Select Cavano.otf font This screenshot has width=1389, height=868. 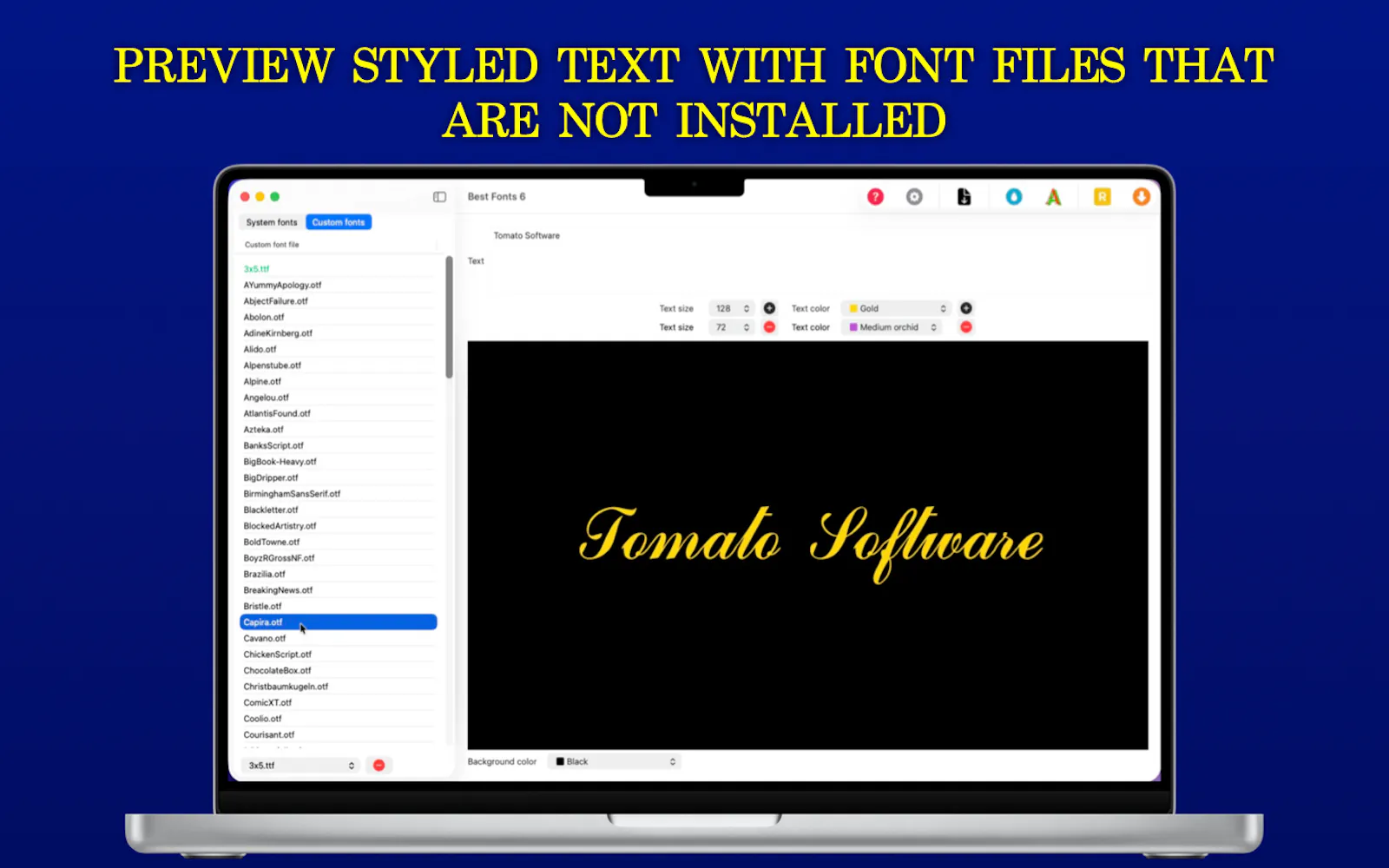(x=338, y=638)
